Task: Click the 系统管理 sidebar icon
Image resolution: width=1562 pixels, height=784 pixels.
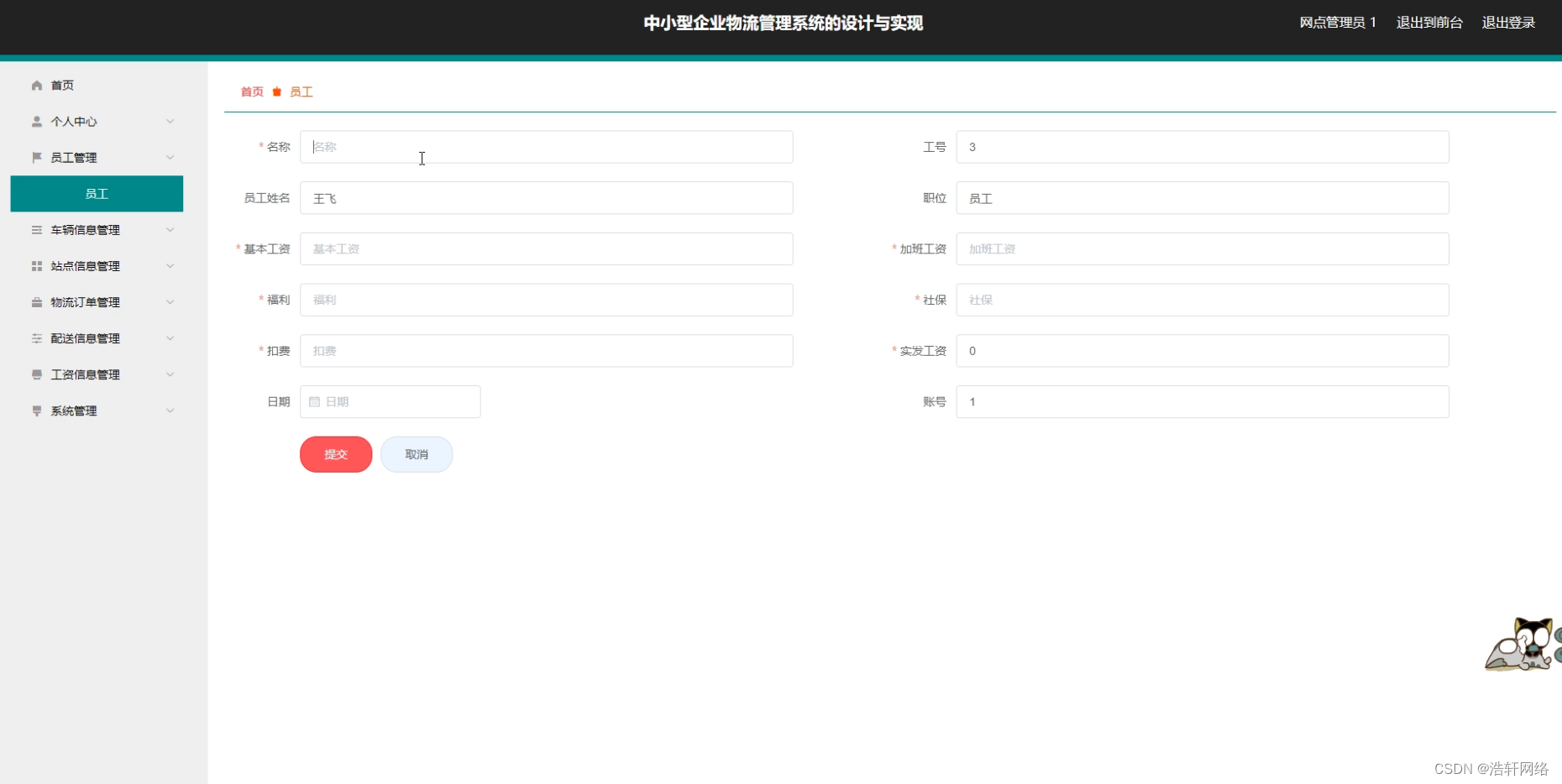Action: pos(36,410)
